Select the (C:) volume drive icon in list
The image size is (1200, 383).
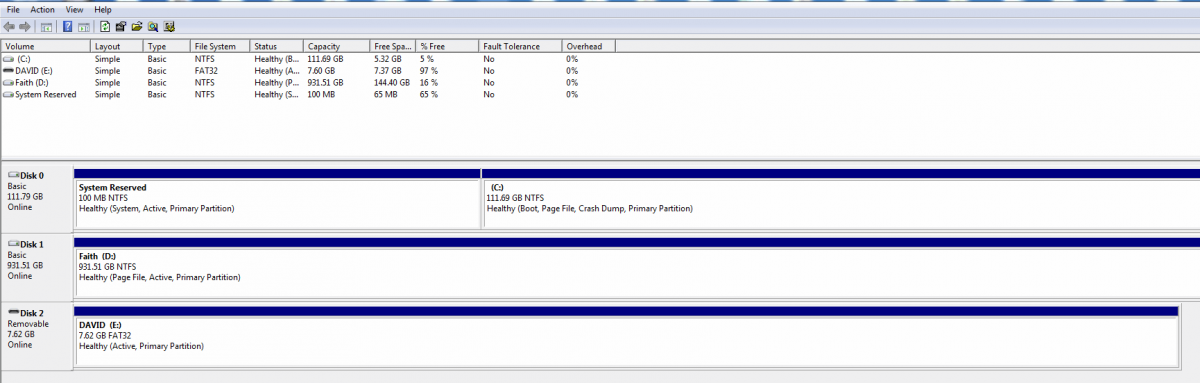tap(8, 59)
